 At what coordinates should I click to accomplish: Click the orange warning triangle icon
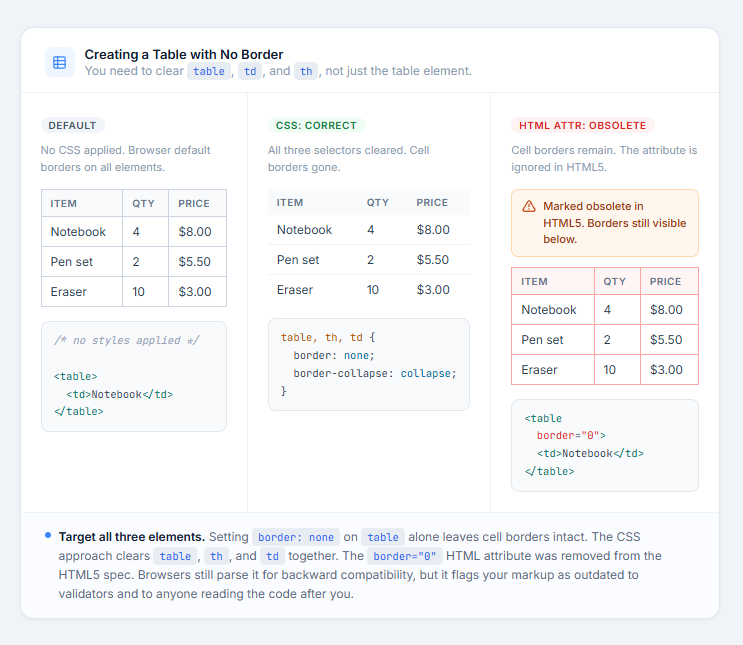529,207
